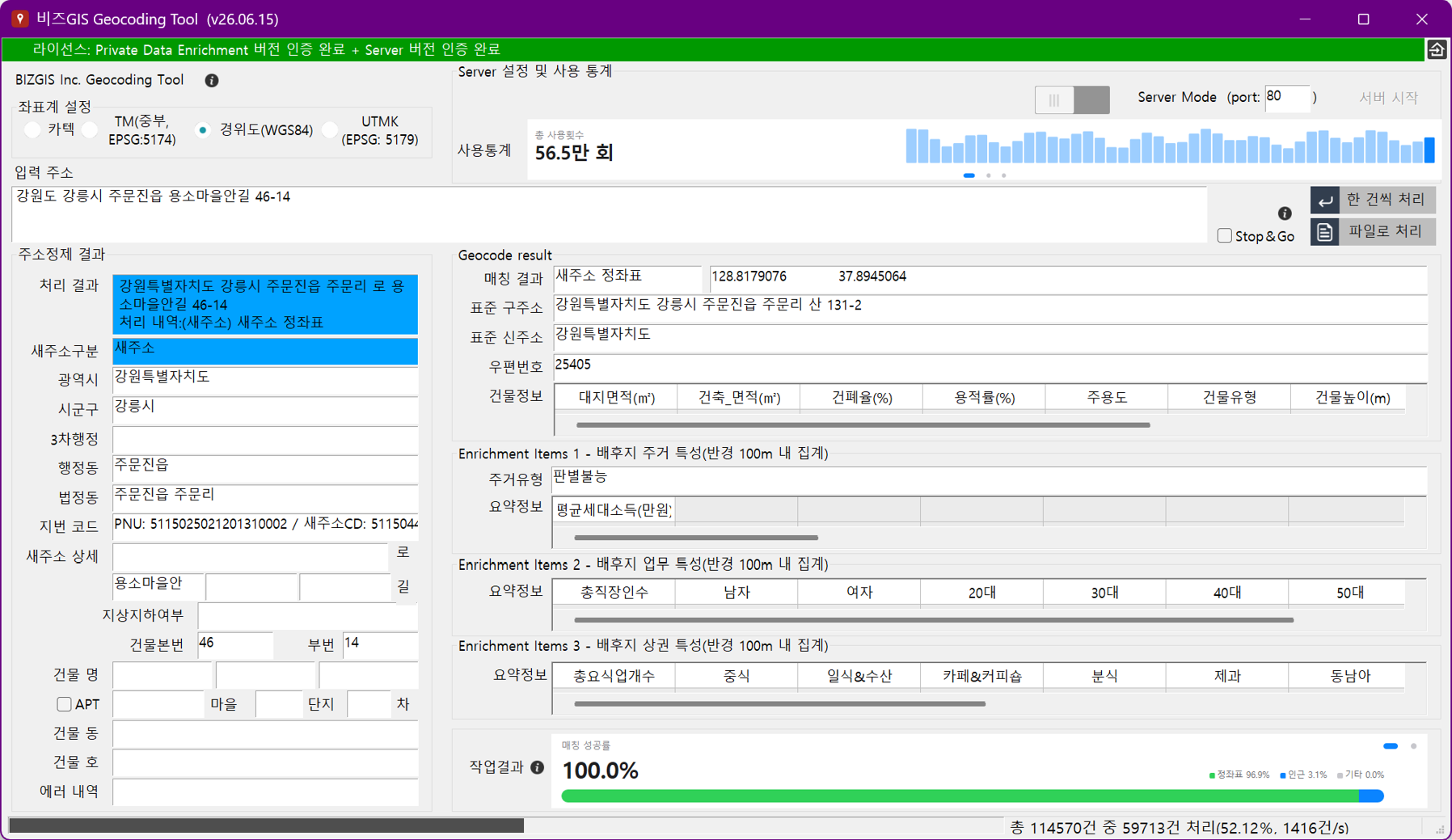Click 56.5만 회 total usage count

(x=574, y=153)
